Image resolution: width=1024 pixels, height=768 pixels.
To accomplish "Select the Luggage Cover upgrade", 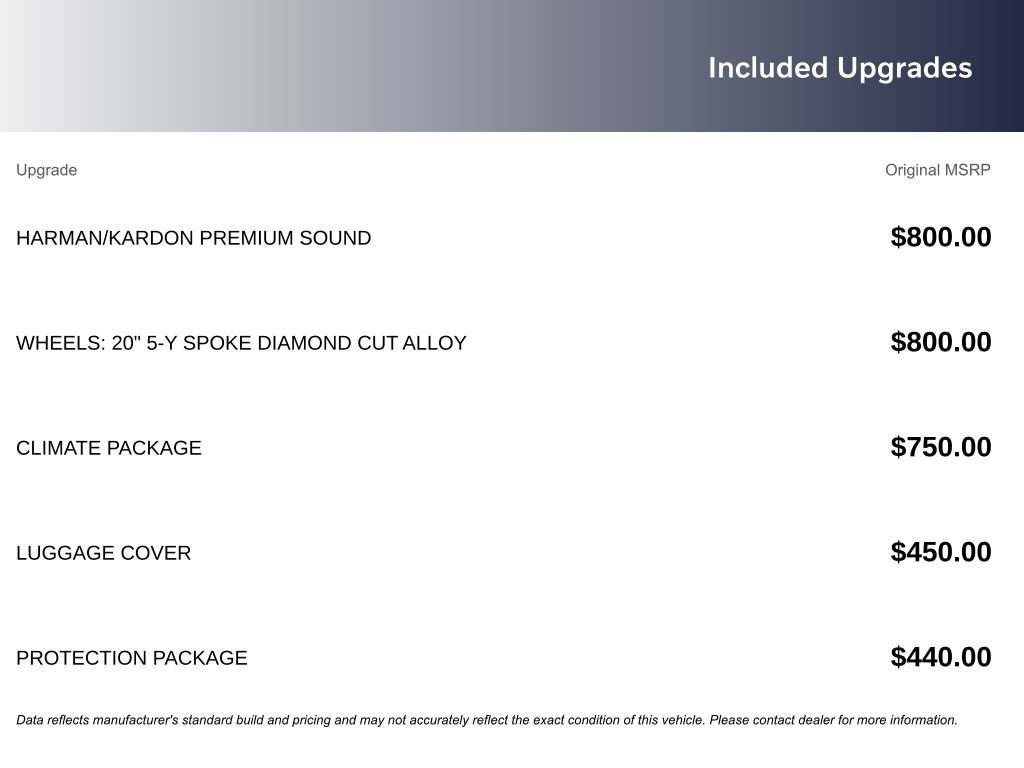I will coord(103,553).
